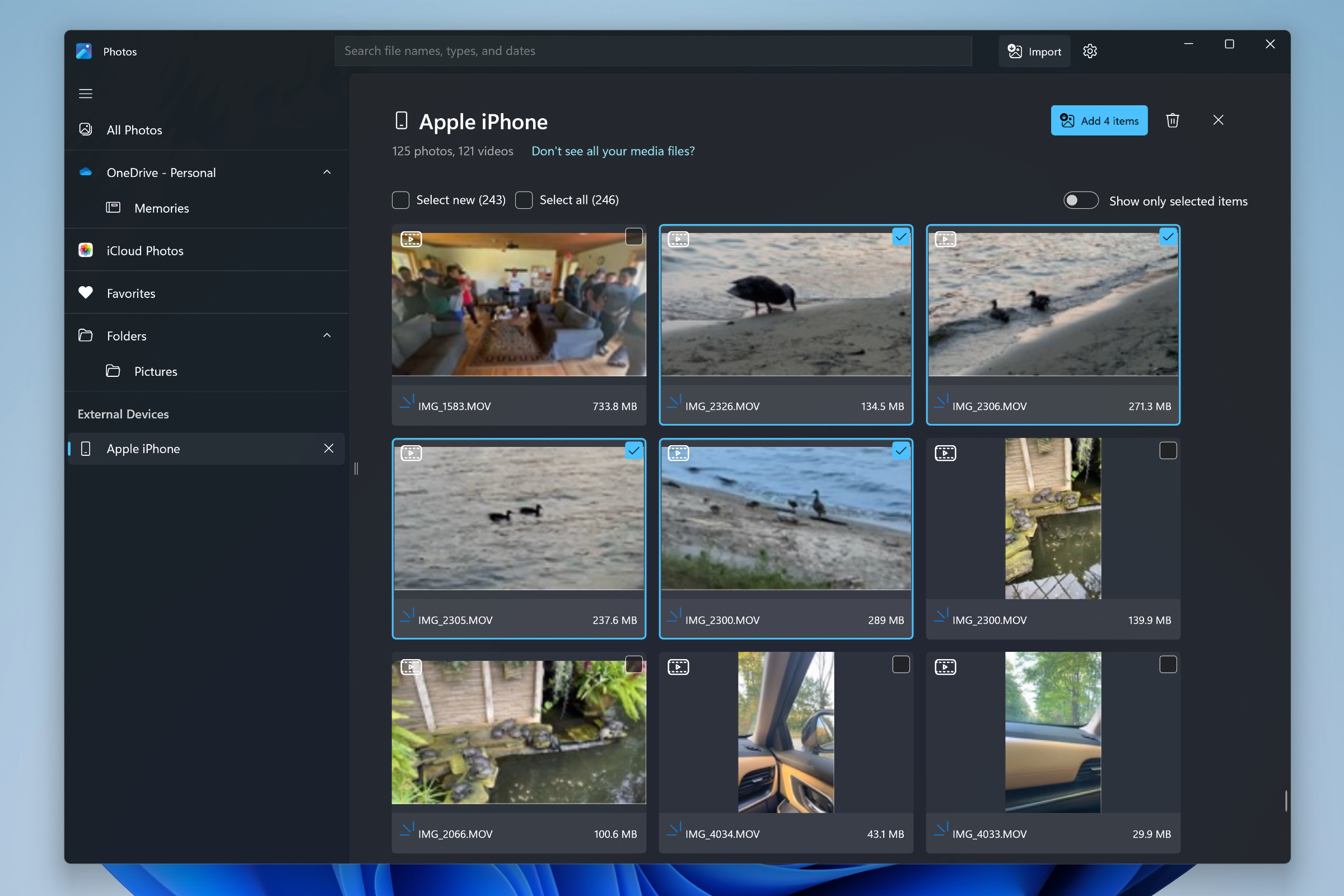Collapse the OneDrive Personal section
The height and width of the screenshot is (896, 1344).
click(328, 172)
